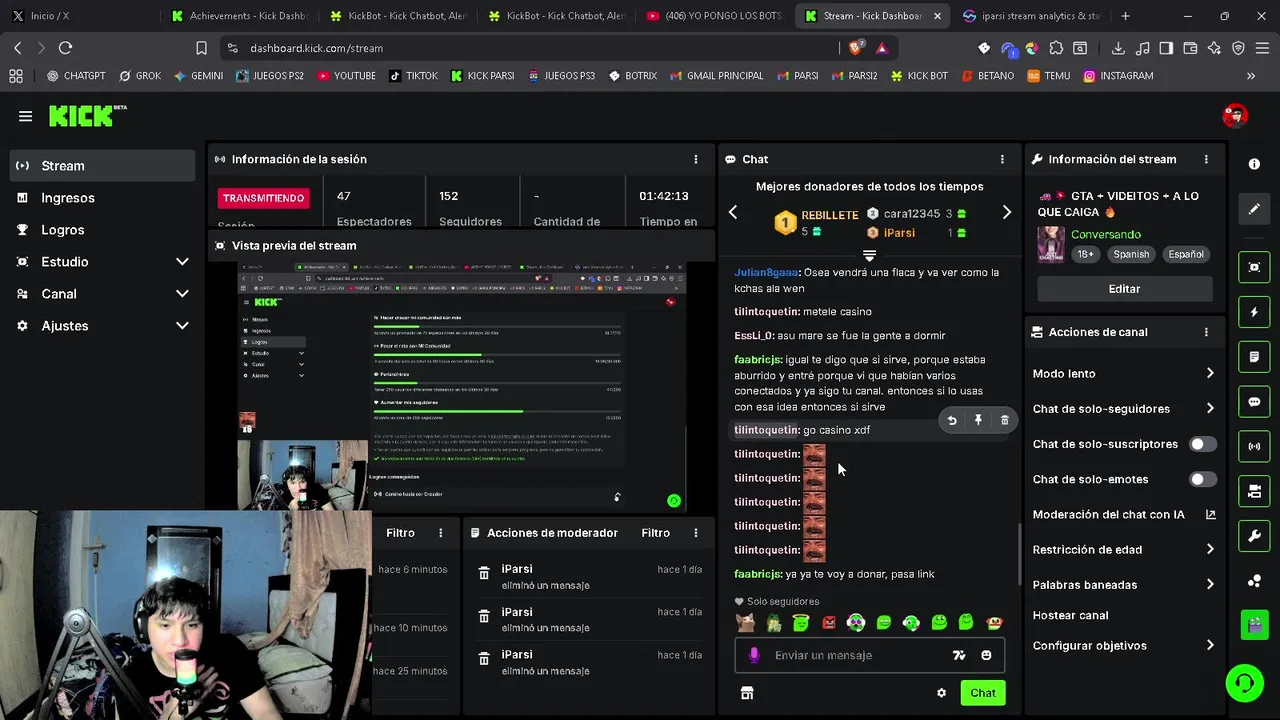
Task: Switch to the iparsi stream analytics tab
Action: pyautogui.click(x=1030, y=16)
